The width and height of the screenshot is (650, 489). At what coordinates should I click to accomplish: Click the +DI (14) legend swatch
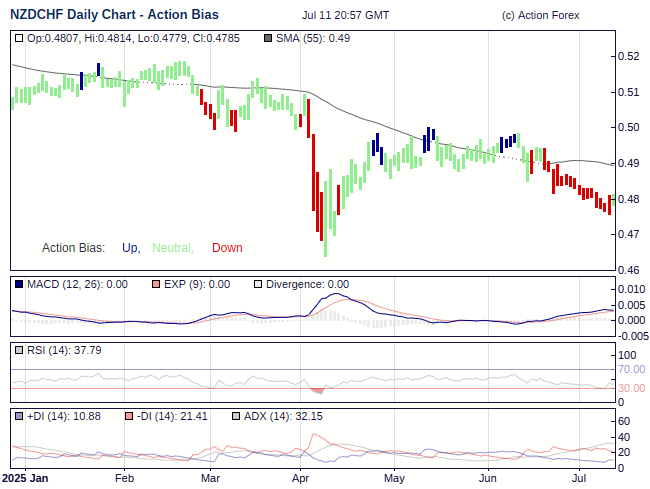tap(19, 416)
